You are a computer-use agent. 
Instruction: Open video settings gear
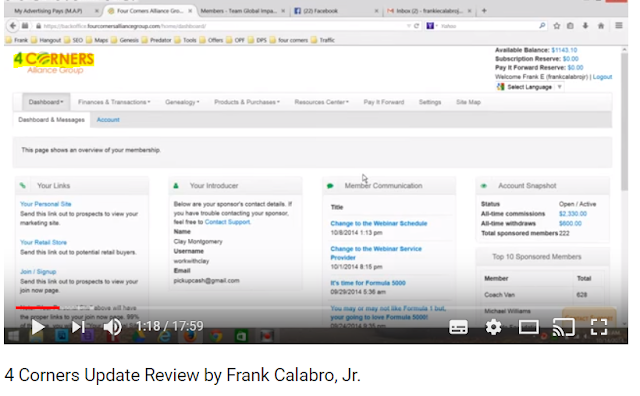click(x=493, y=327)
